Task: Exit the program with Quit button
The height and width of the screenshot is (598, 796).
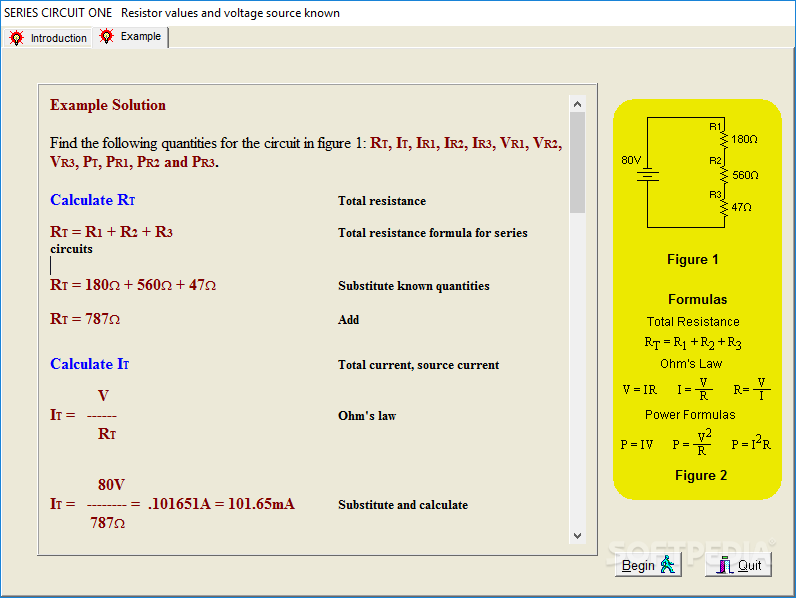Action: click(x=738, y=565)
